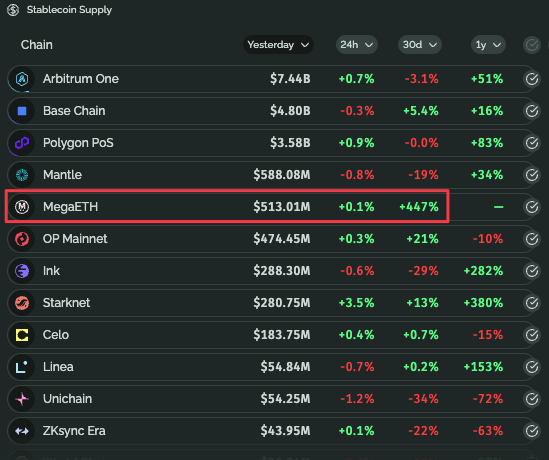Click the Celo yellow logo
This screenshot has height=460, width=549.
tap(22, 335)
